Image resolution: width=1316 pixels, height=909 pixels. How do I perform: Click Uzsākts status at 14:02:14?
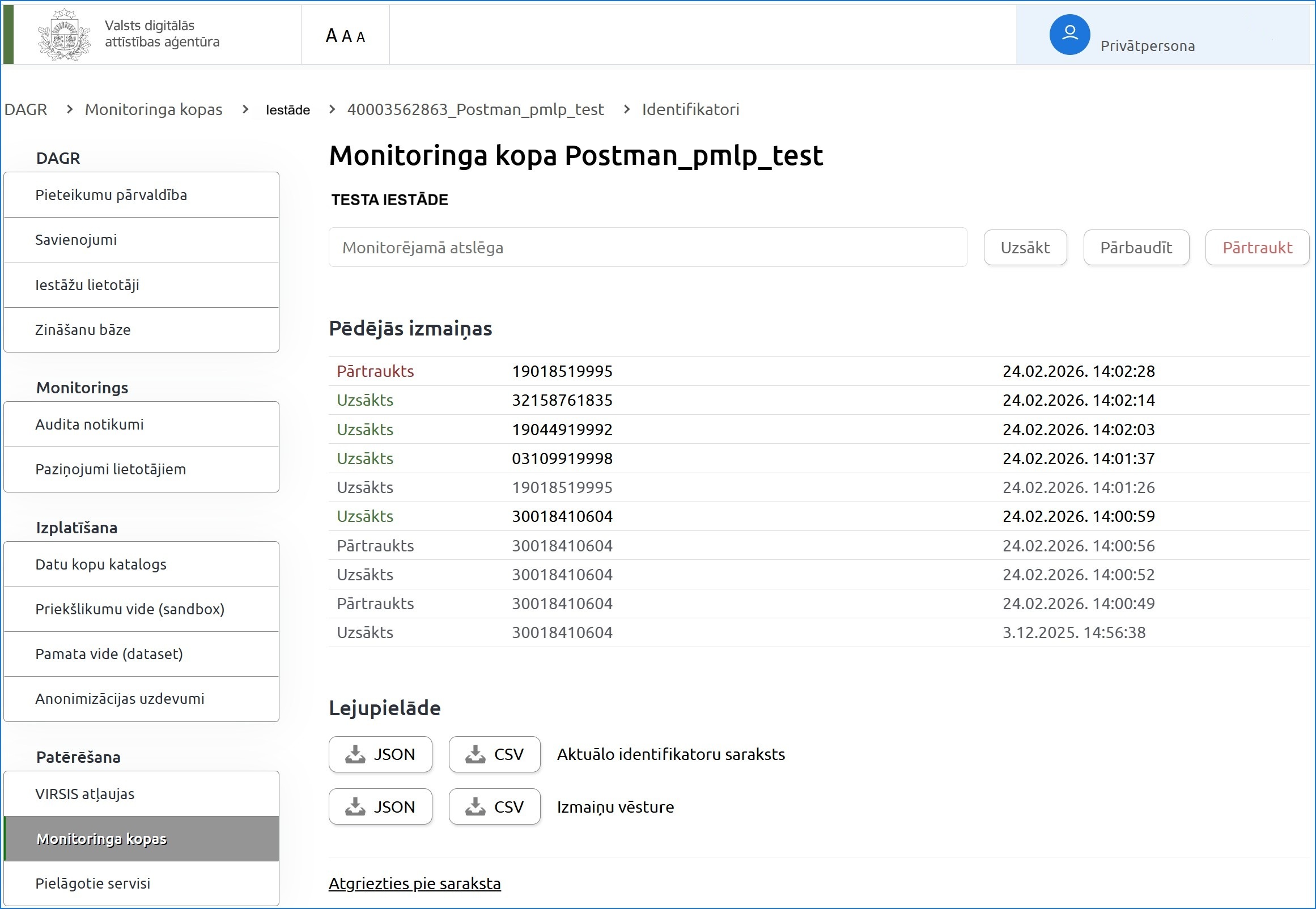365,401
